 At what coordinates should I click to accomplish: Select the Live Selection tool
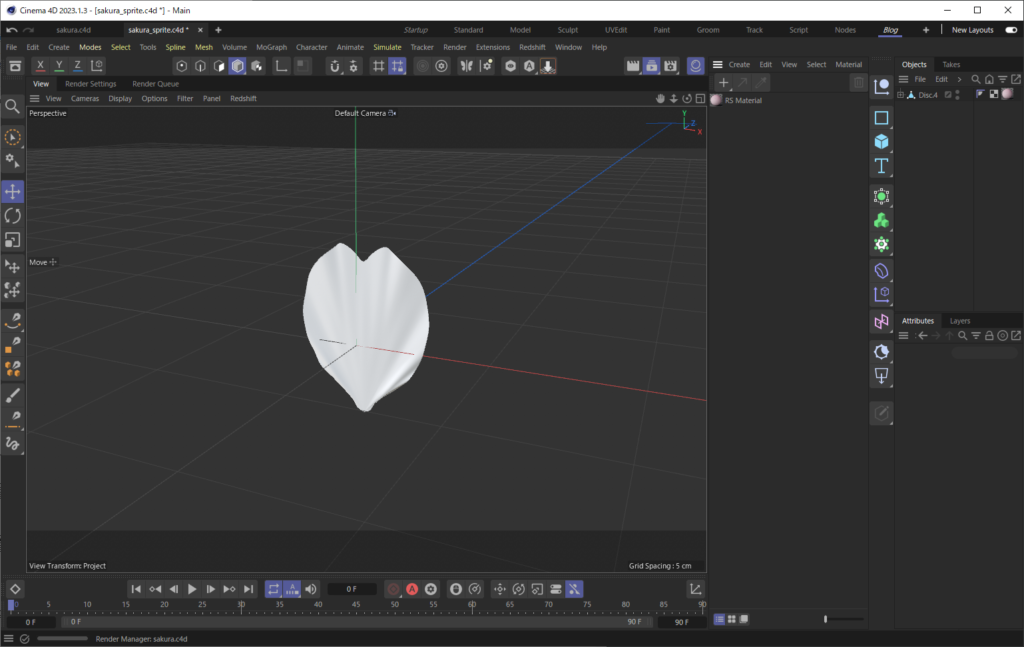point(14,135)
